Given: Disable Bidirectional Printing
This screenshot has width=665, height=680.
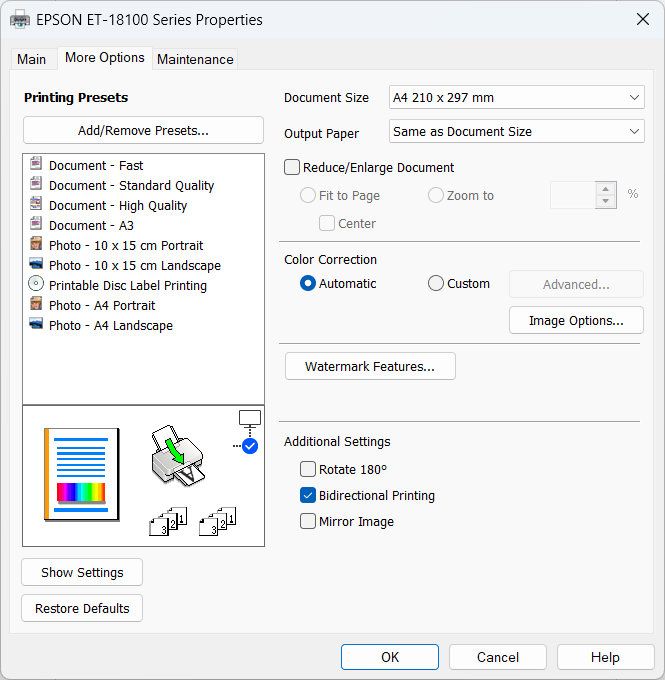Looking at the screenshot, I should pyautogui.click(x=308, y=495).
